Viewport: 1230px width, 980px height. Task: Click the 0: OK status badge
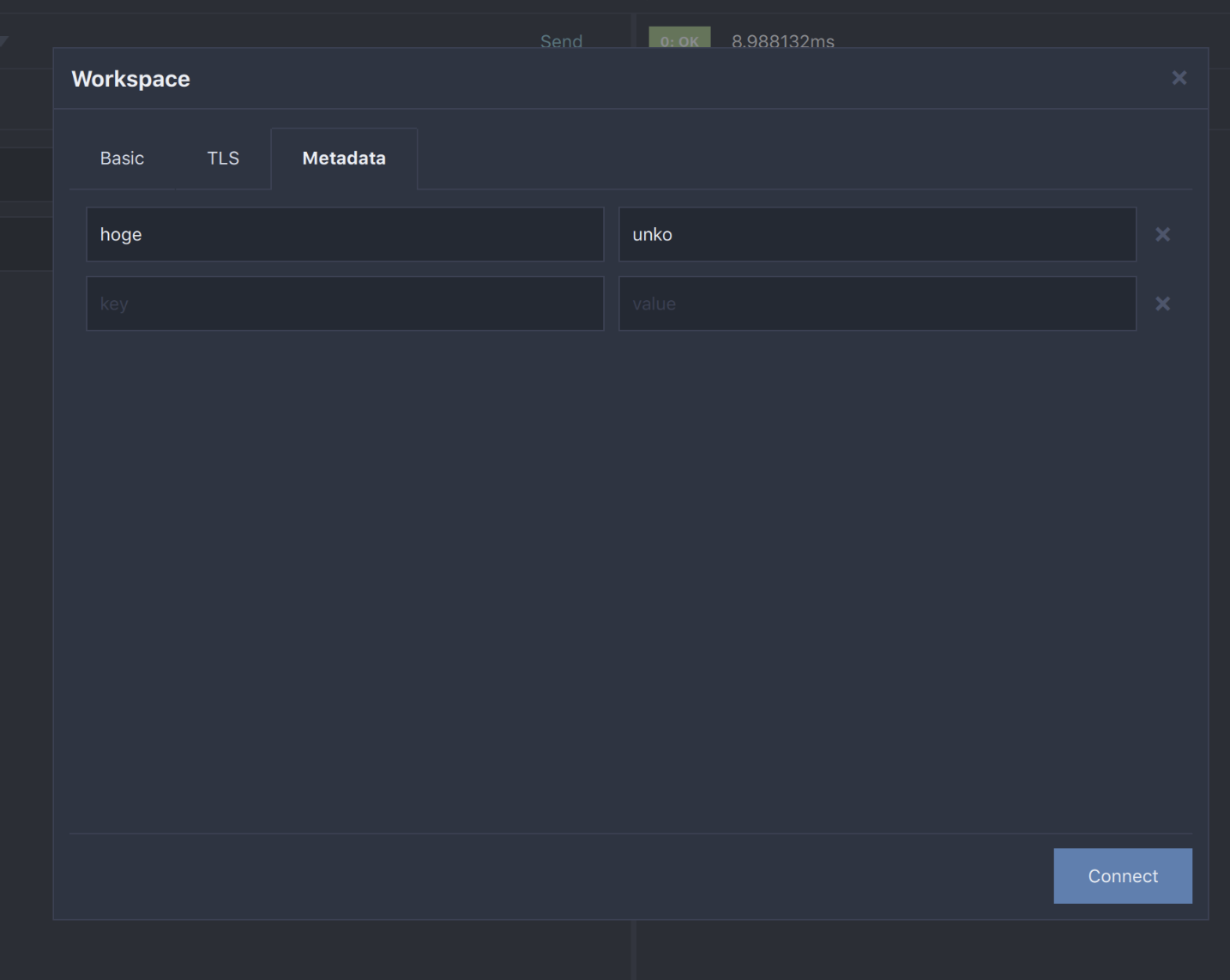679,39
